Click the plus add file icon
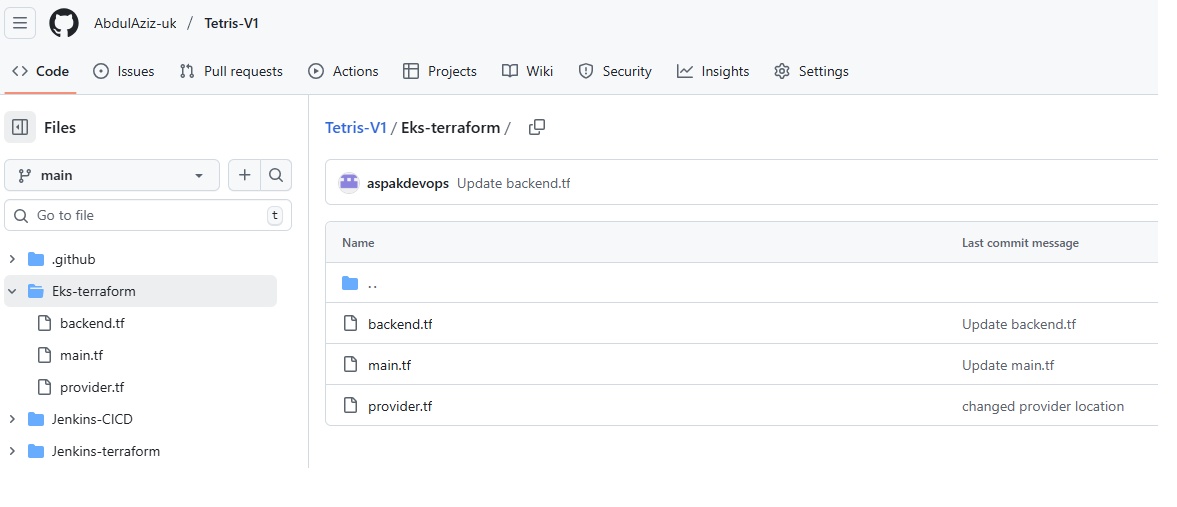 (x=244, y=175)
